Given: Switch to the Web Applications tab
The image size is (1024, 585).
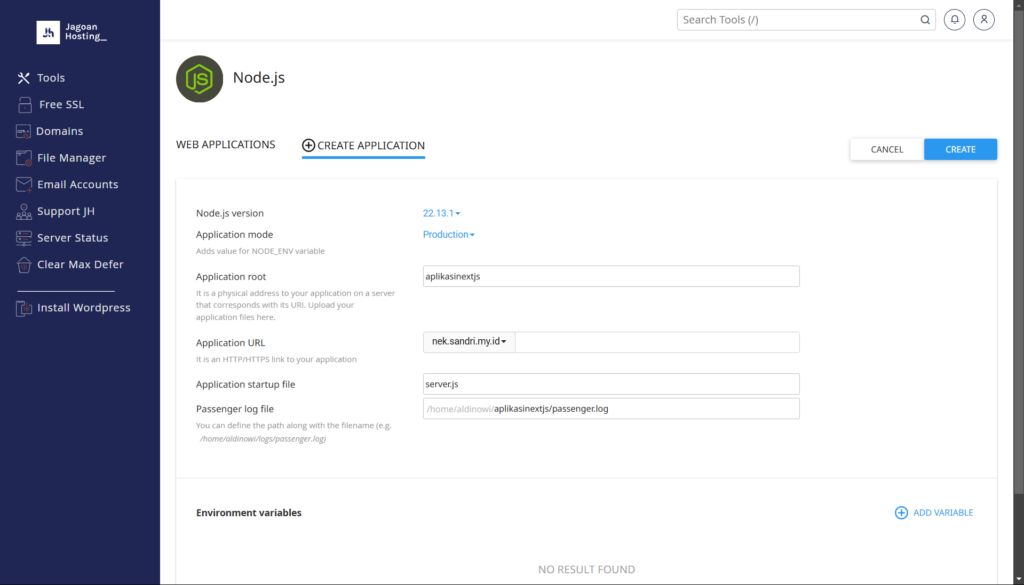Looking at the screenshot, I should [225, 145].
